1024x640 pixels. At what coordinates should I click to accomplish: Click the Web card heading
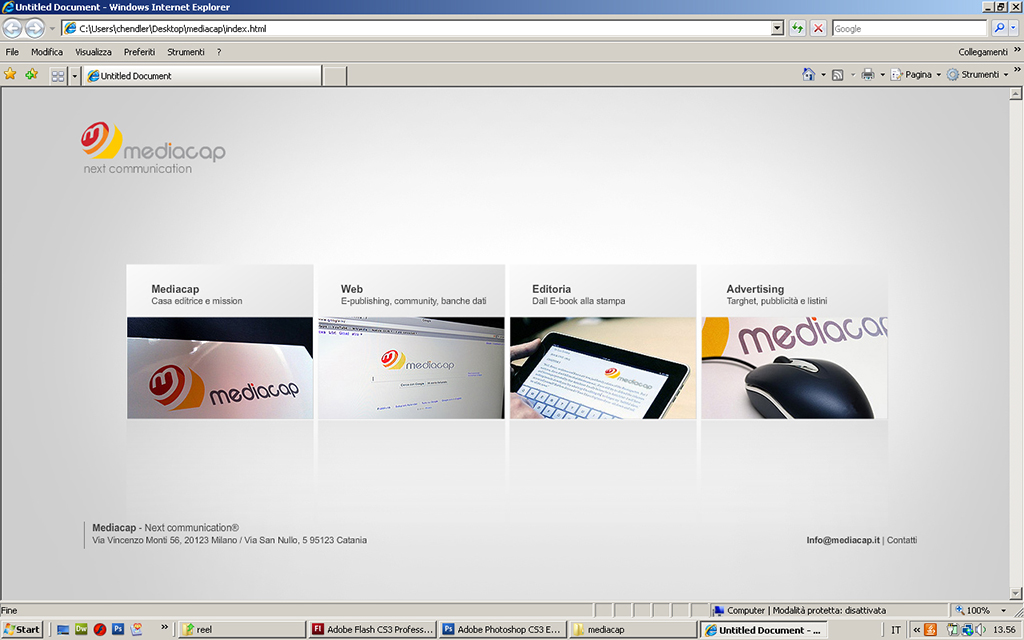351,289
